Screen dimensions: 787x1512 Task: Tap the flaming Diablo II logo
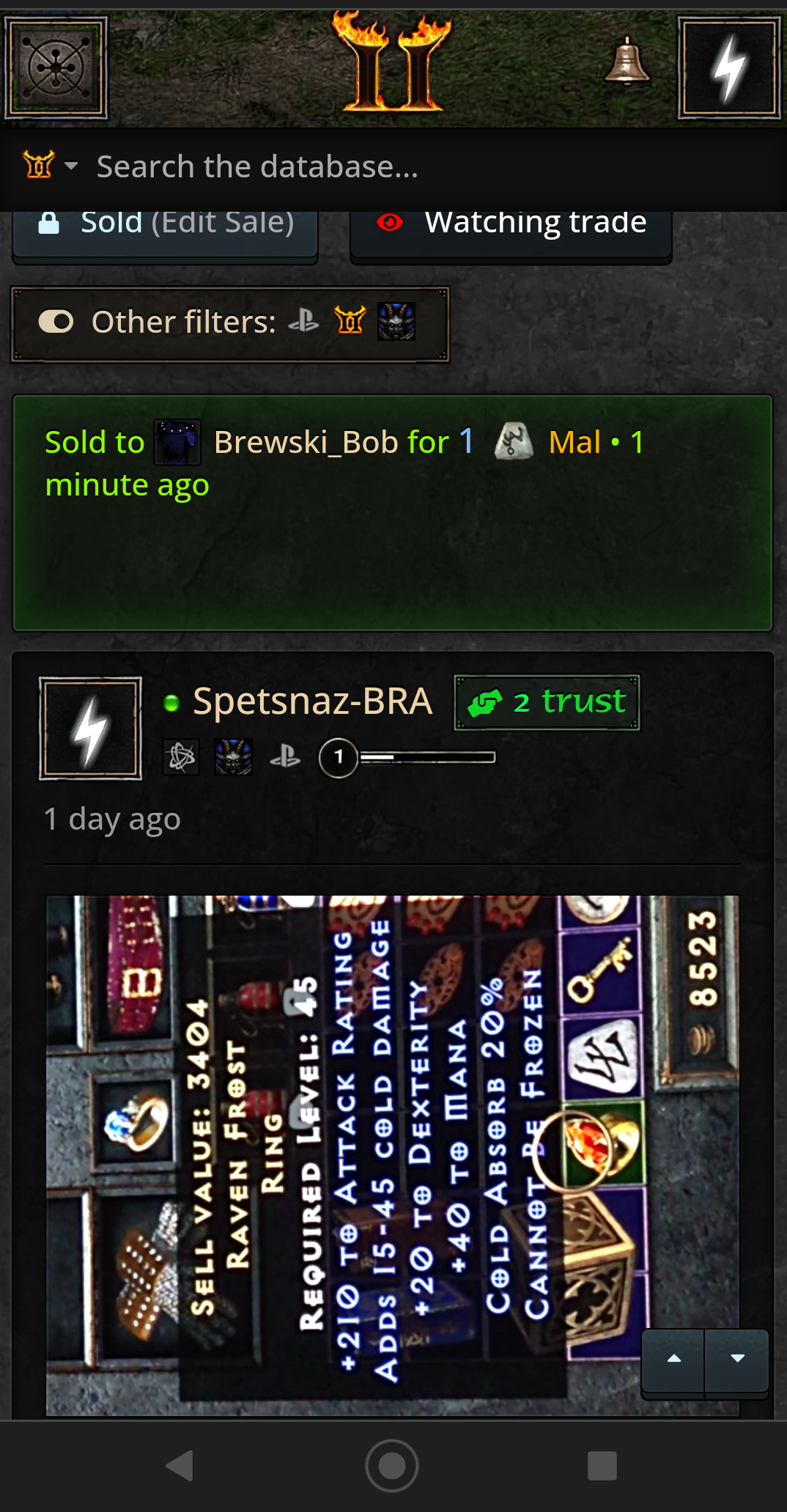click(x=391, y=62)
